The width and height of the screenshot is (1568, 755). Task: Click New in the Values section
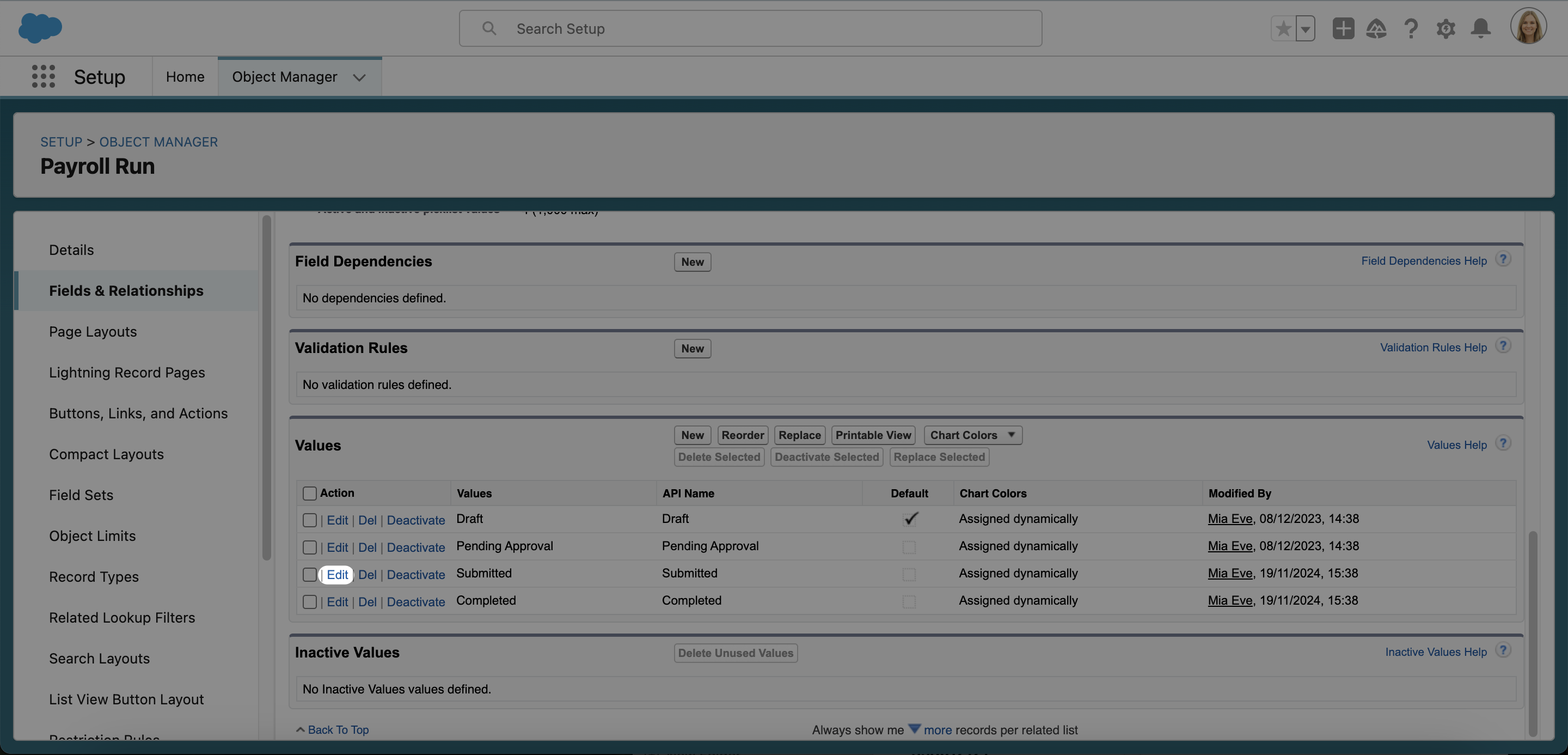tap(692, 435)
